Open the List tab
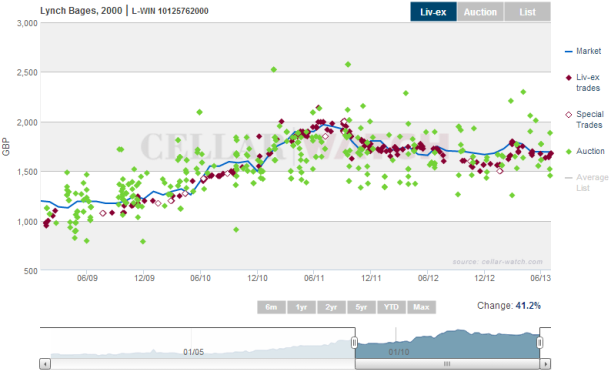Viewport: 611px width, 375px height. coord(528,12)
